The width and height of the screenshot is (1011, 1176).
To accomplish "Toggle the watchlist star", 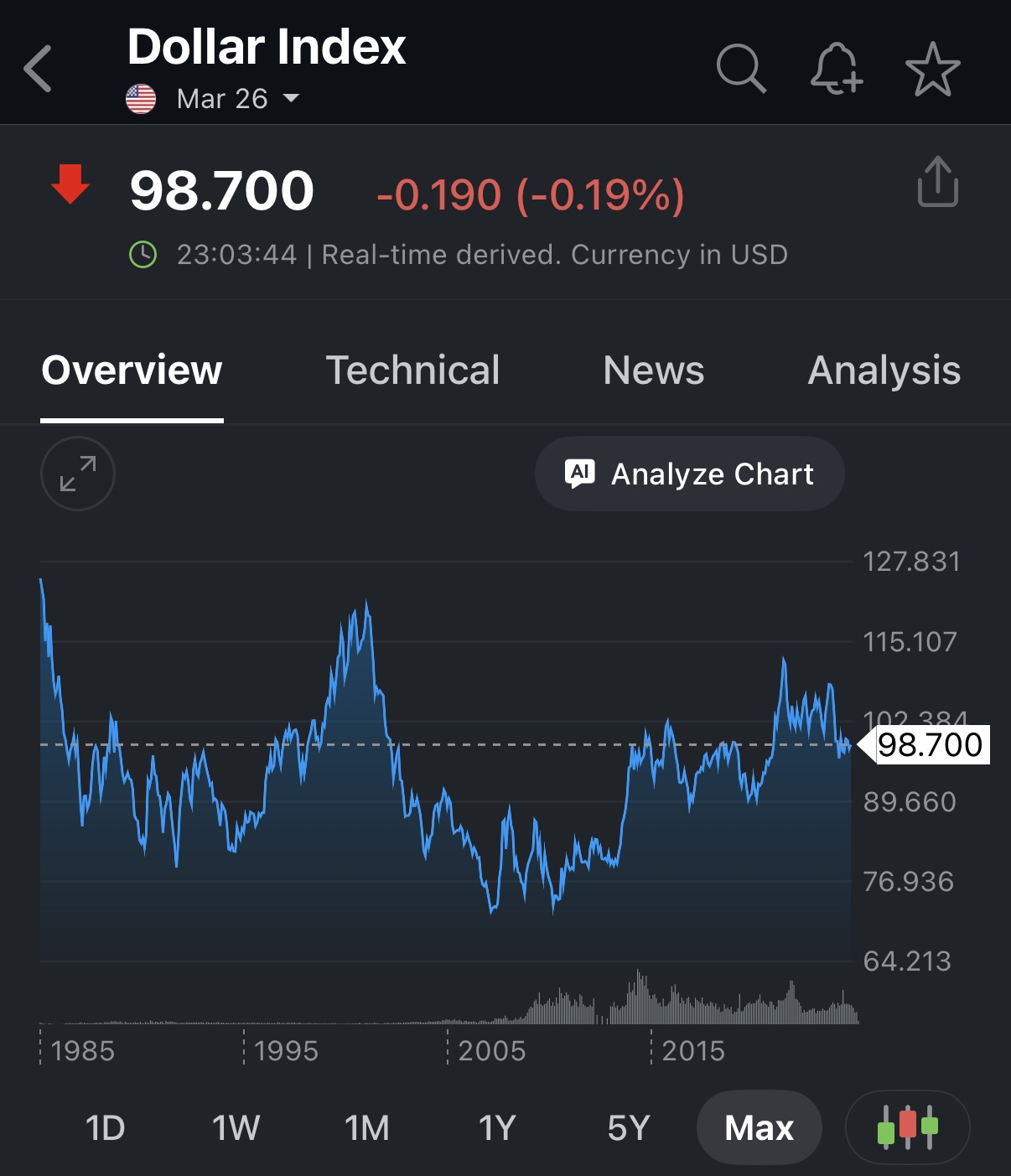I will pyautogui.click(x=932, y=69).
